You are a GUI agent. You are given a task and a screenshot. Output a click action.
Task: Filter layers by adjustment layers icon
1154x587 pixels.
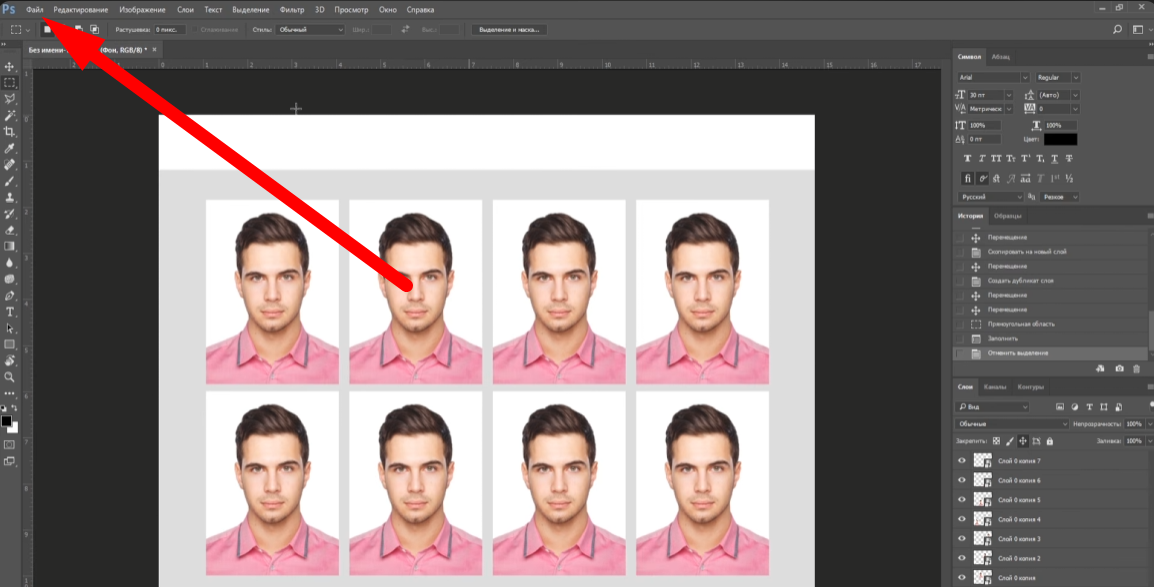(x=1075, y=407)
